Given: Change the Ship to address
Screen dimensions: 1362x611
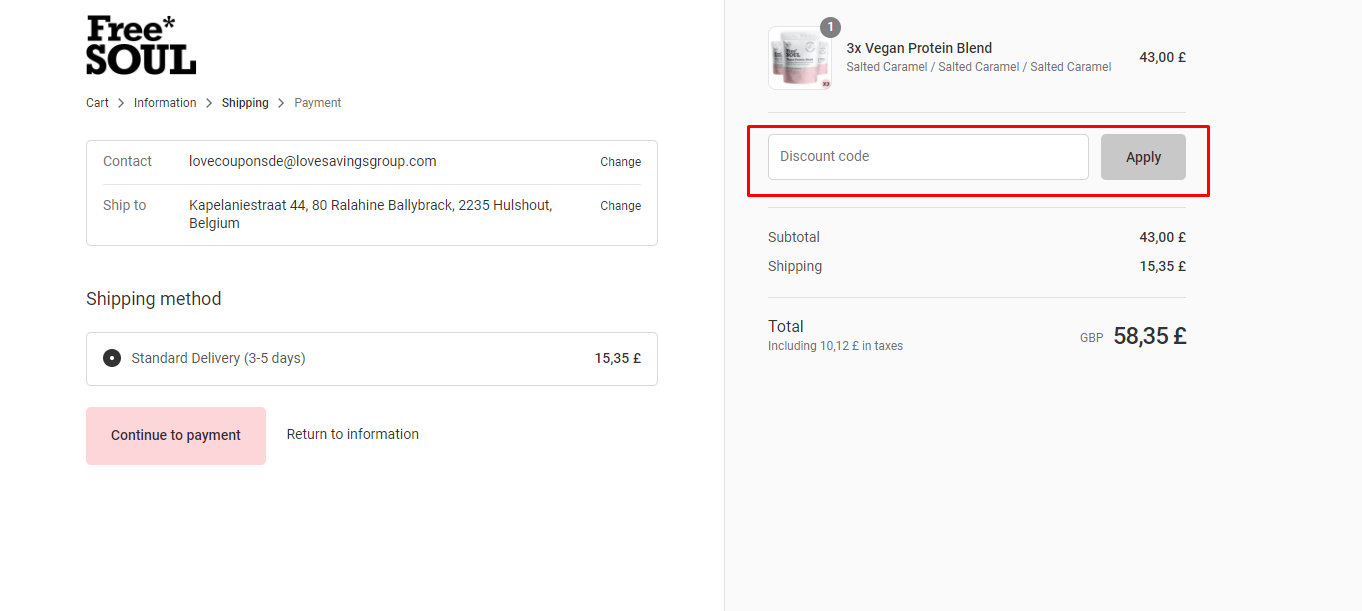Looking at the screenshot, I should (x=620, y=206).
